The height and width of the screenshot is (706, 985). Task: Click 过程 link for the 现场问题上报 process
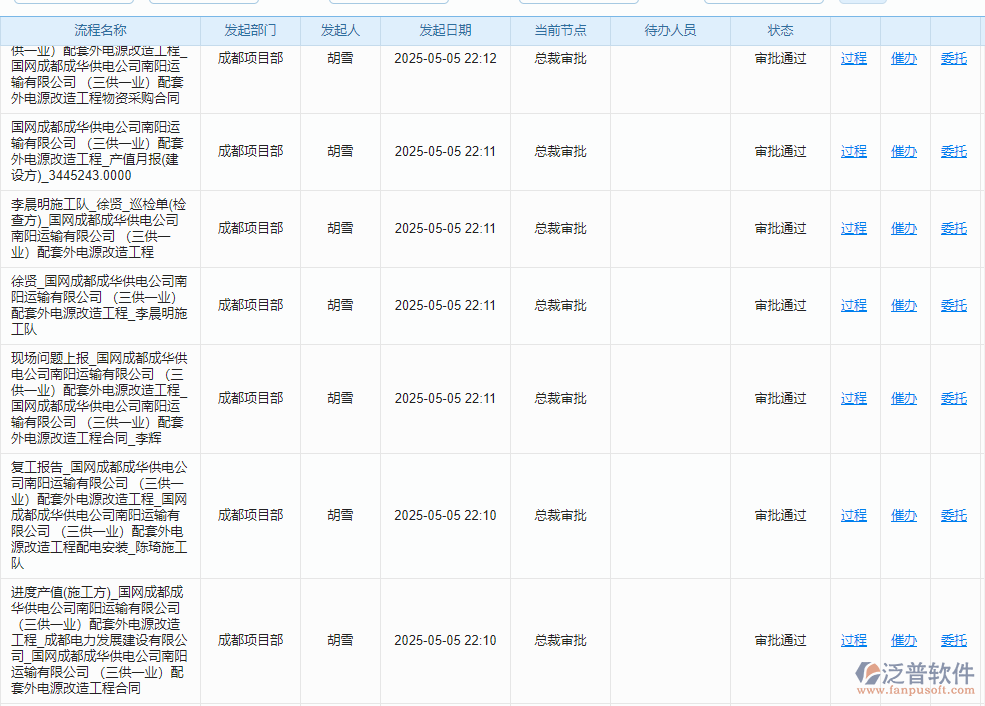[853, 398]
